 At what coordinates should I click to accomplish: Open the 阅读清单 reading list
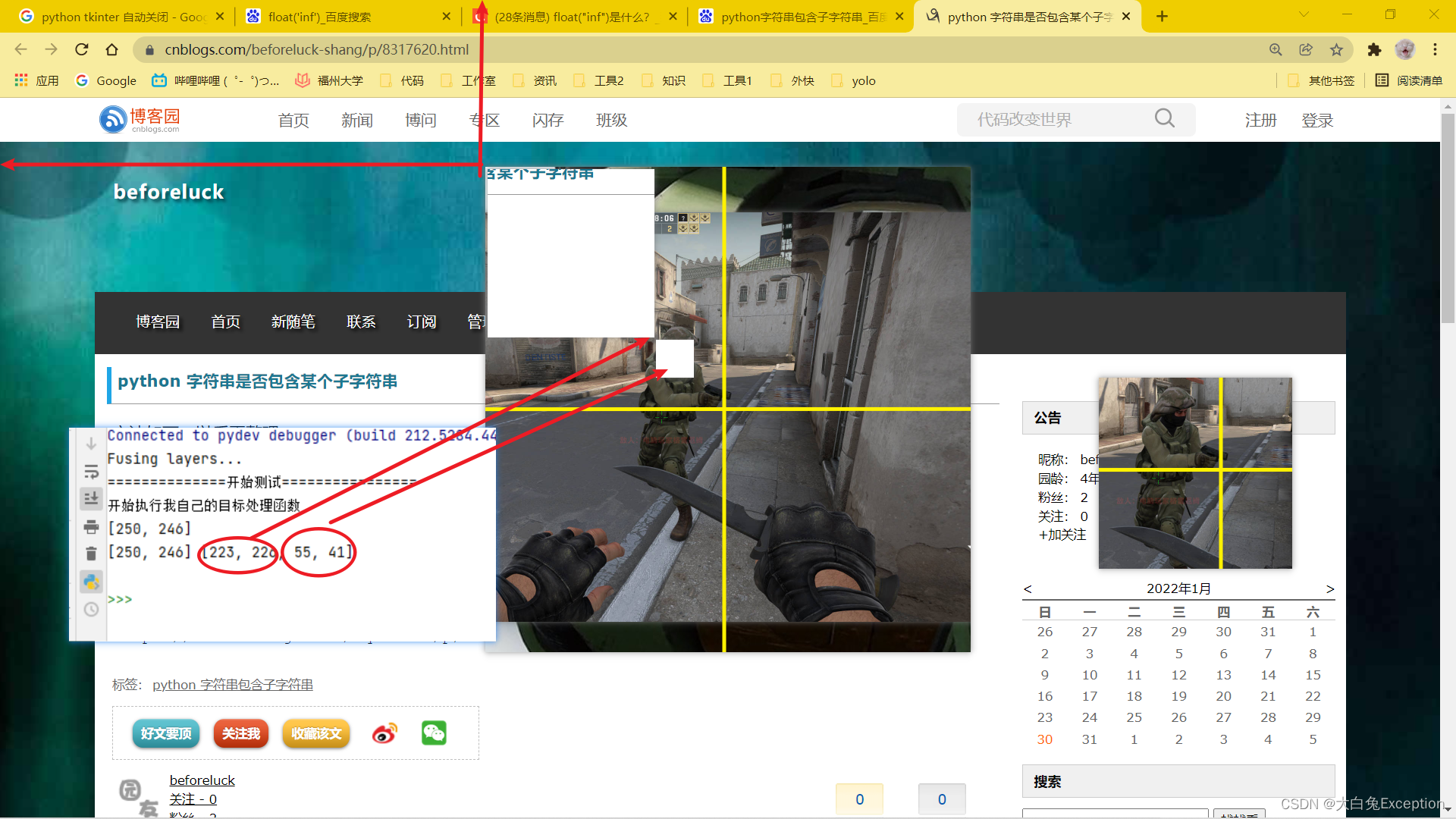[x=1409, y=80]
